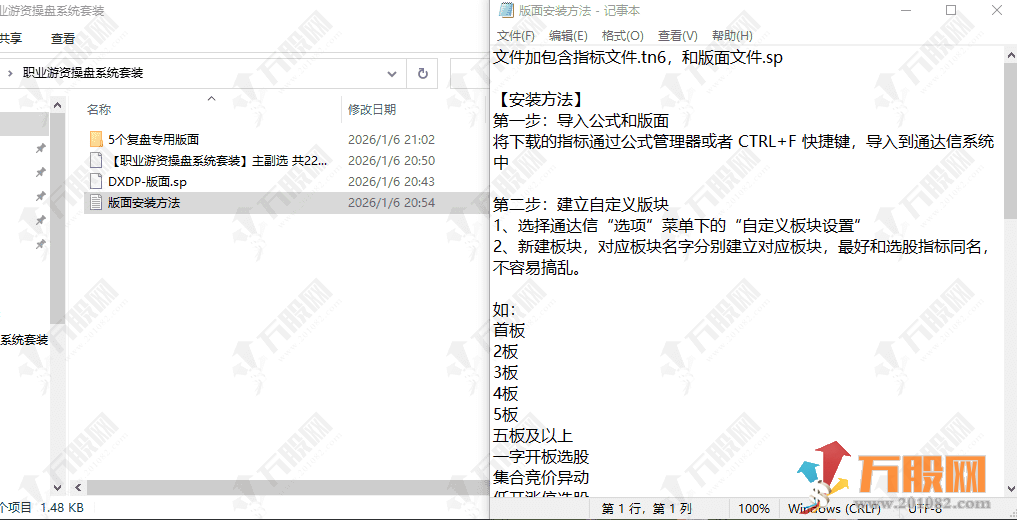
Task: Click the date 2026/1/6 20:54
Action: click(391, 203)
